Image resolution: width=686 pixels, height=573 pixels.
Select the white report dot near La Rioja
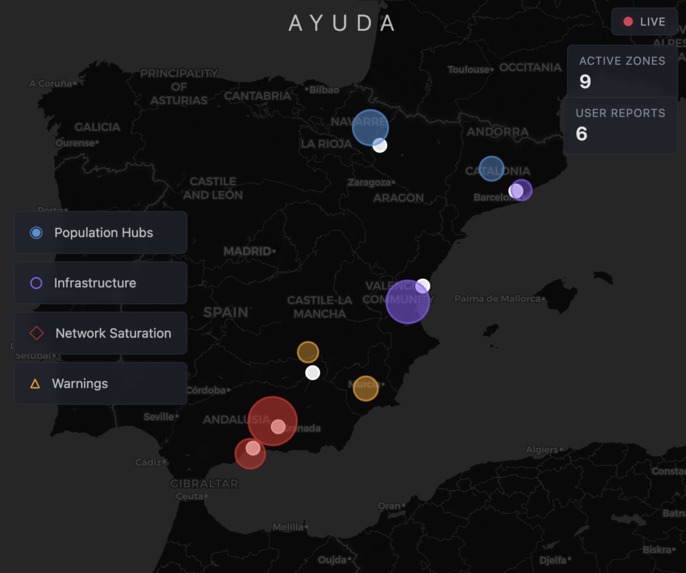[x=380, y=145]
